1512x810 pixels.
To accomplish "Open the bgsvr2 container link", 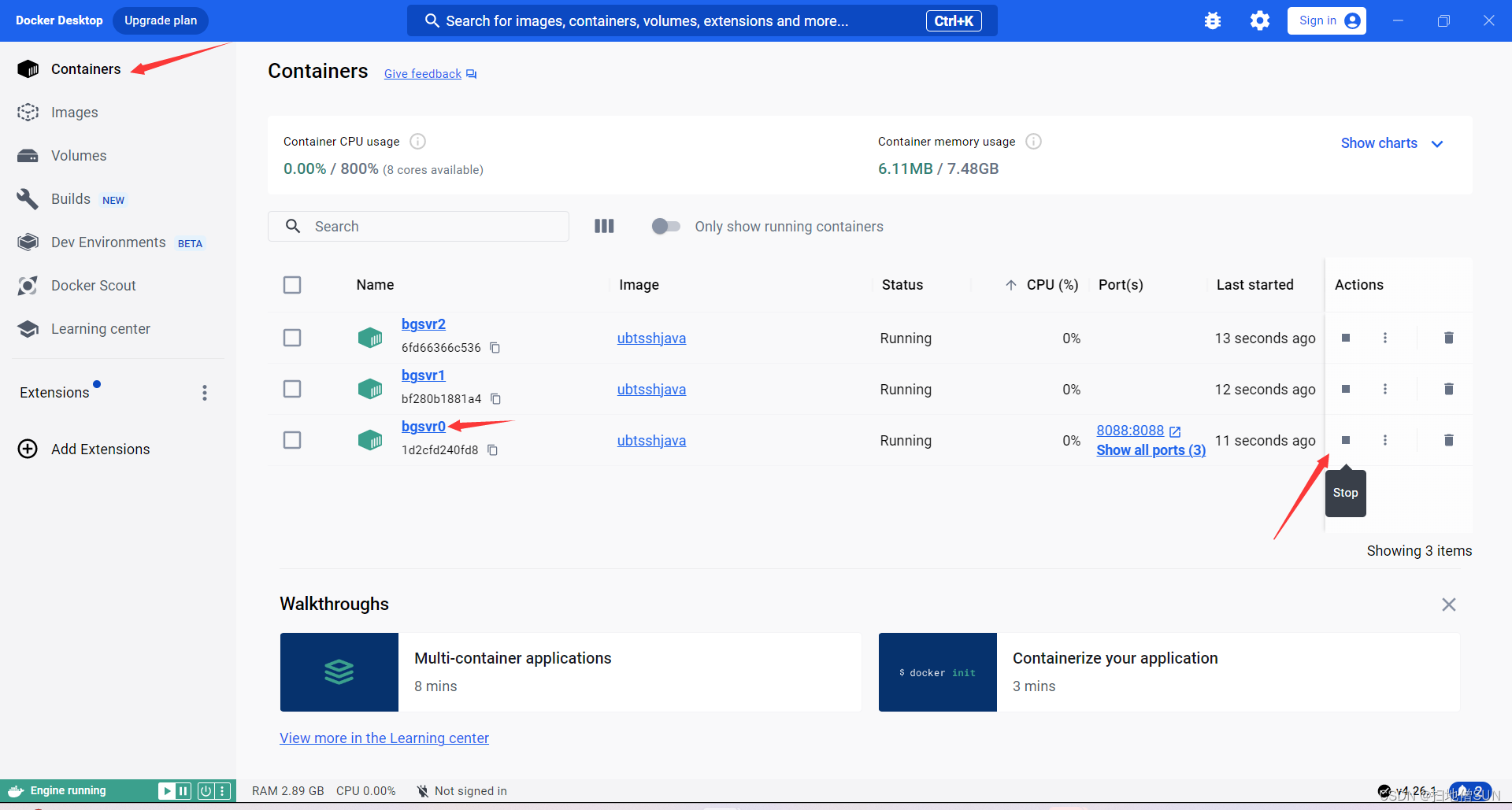I will [x=424, y=324].
